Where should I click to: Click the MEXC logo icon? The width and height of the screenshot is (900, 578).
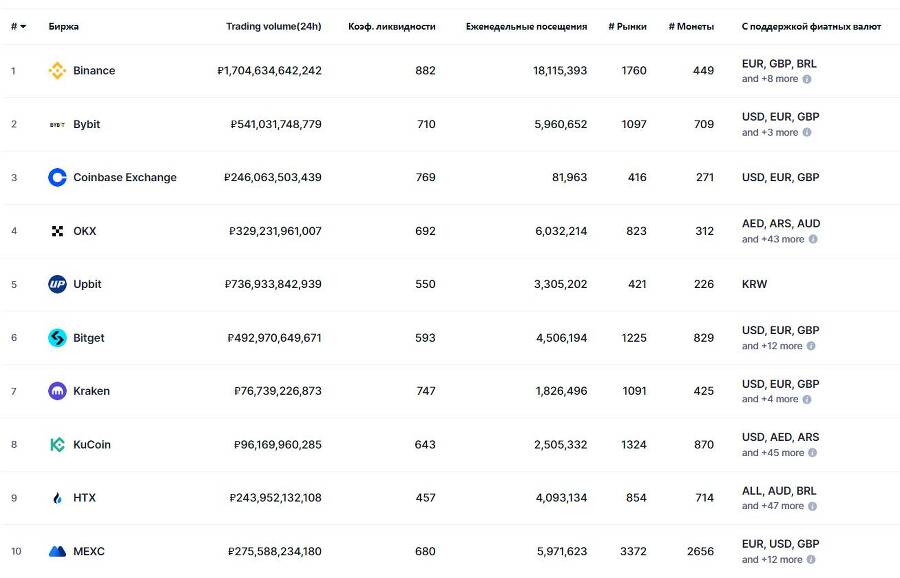coord(57,552)
